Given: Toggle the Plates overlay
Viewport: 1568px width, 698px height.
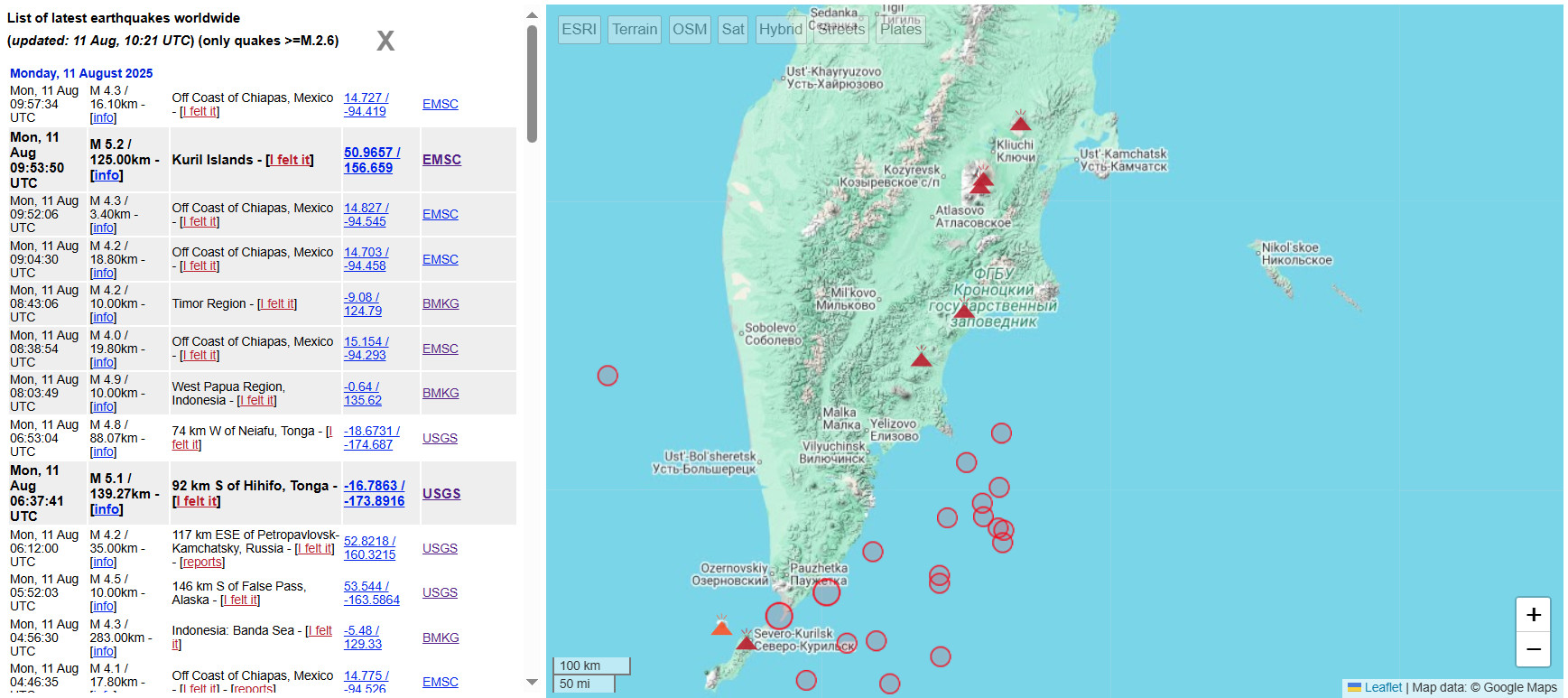Looking at the screenshot, I should tap(901, 29).
